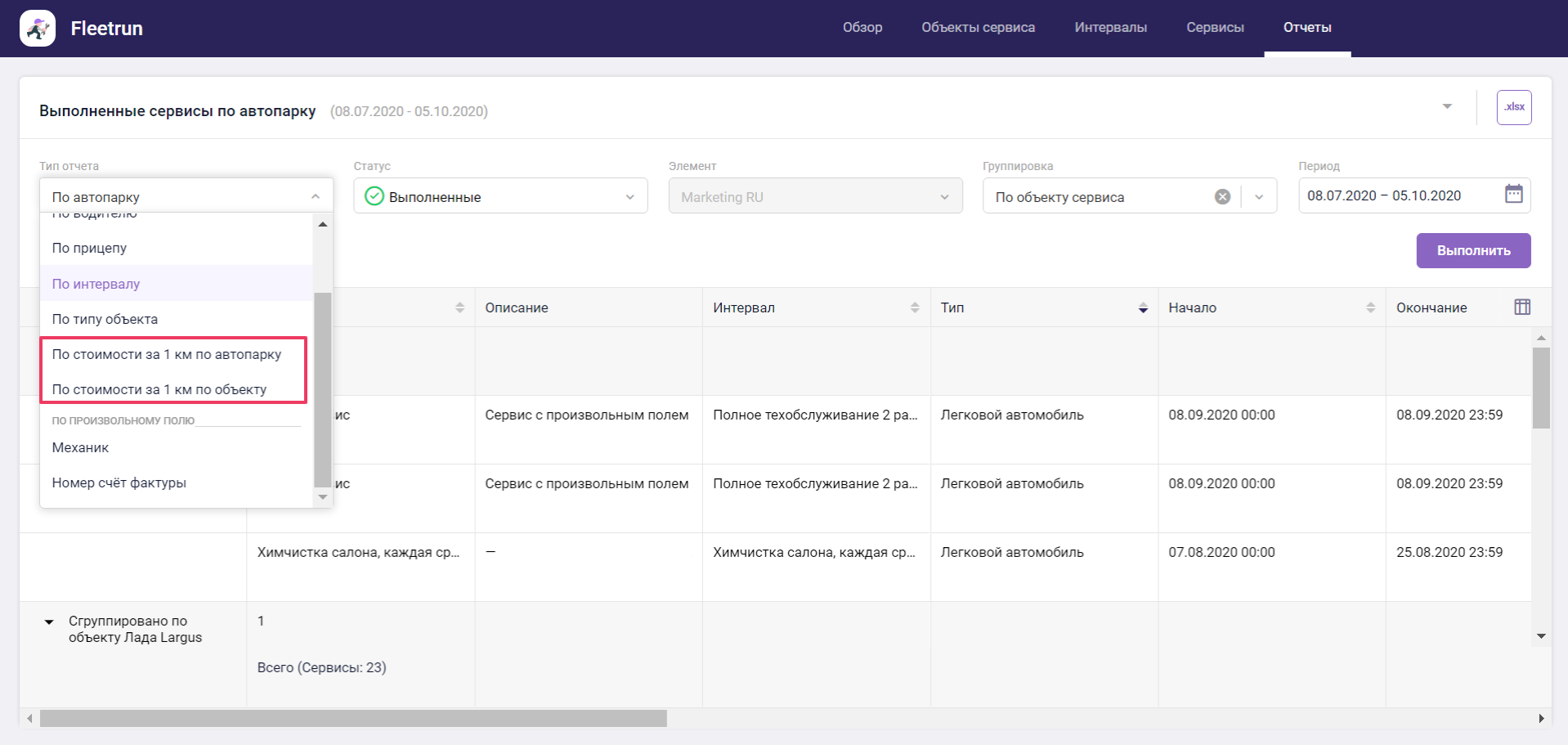Image resolution: width=1568 pixels, height=745 pixels.
Task: Export report using the .xlsx icon
Action: [x=1513, y=107]
